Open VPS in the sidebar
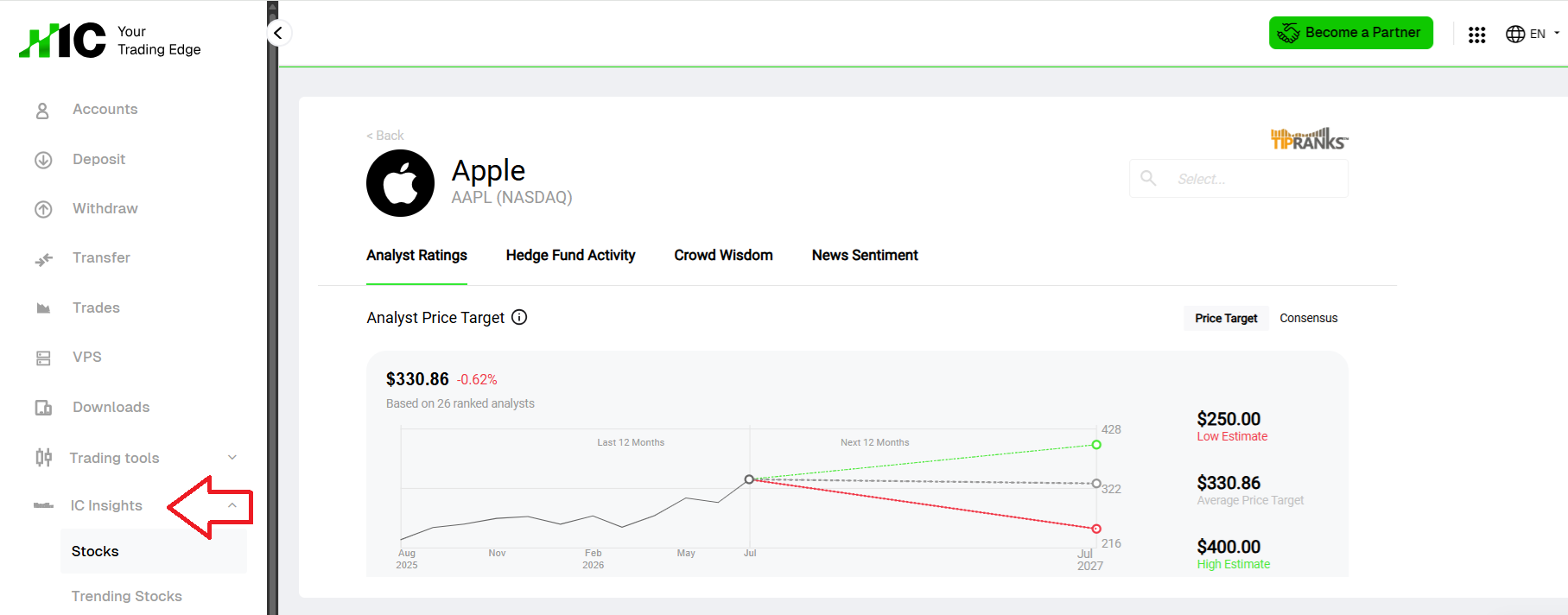The image size is (1568, 615). point(86,357)
